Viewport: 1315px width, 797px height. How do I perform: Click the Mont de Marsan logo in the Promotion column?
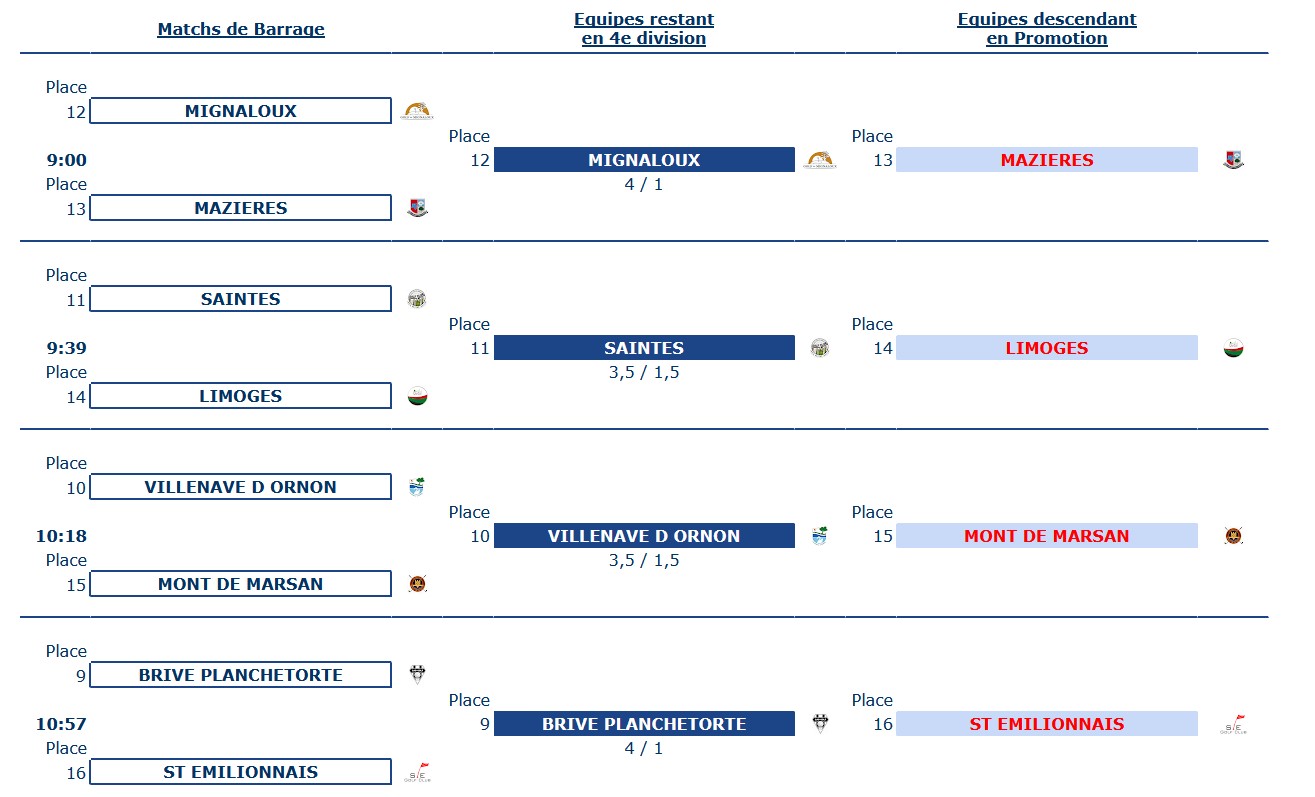tap(1233, 536)
